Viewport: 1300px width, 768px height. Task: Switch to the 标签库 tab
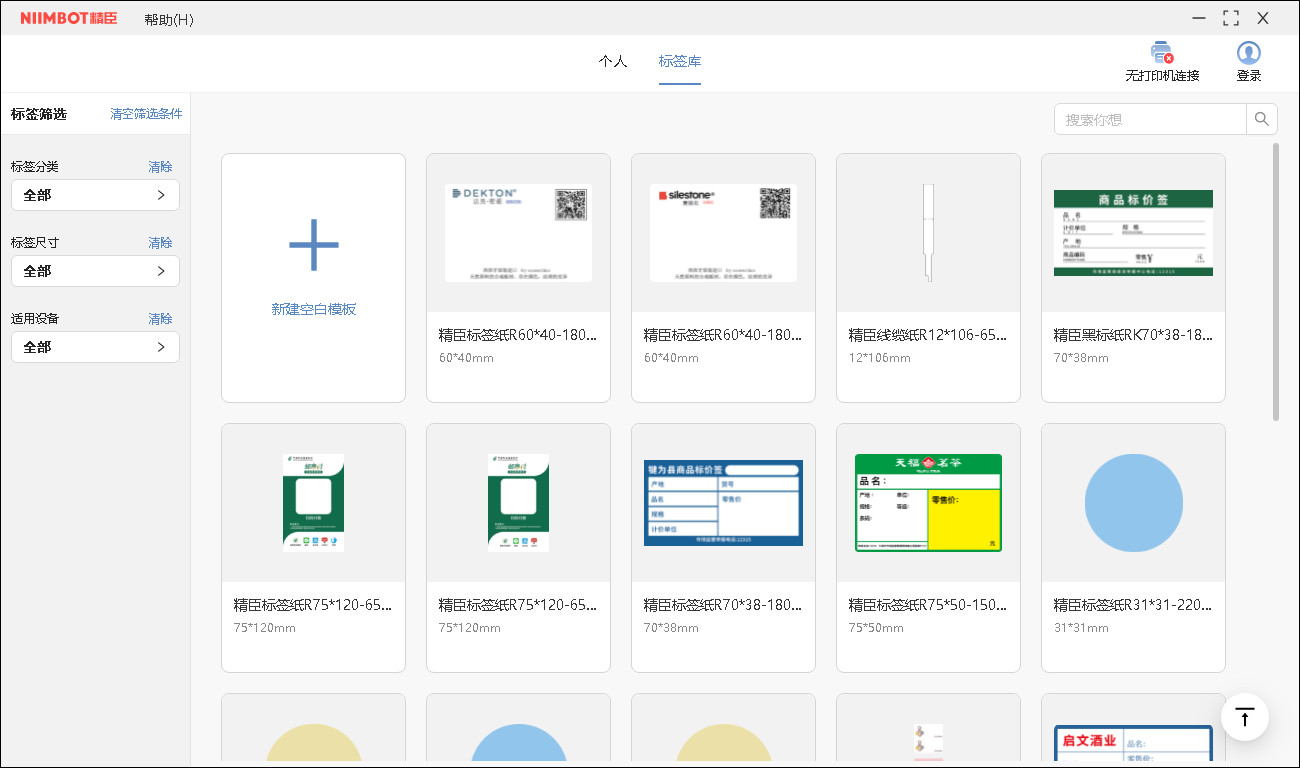click(x=680, y=61)
